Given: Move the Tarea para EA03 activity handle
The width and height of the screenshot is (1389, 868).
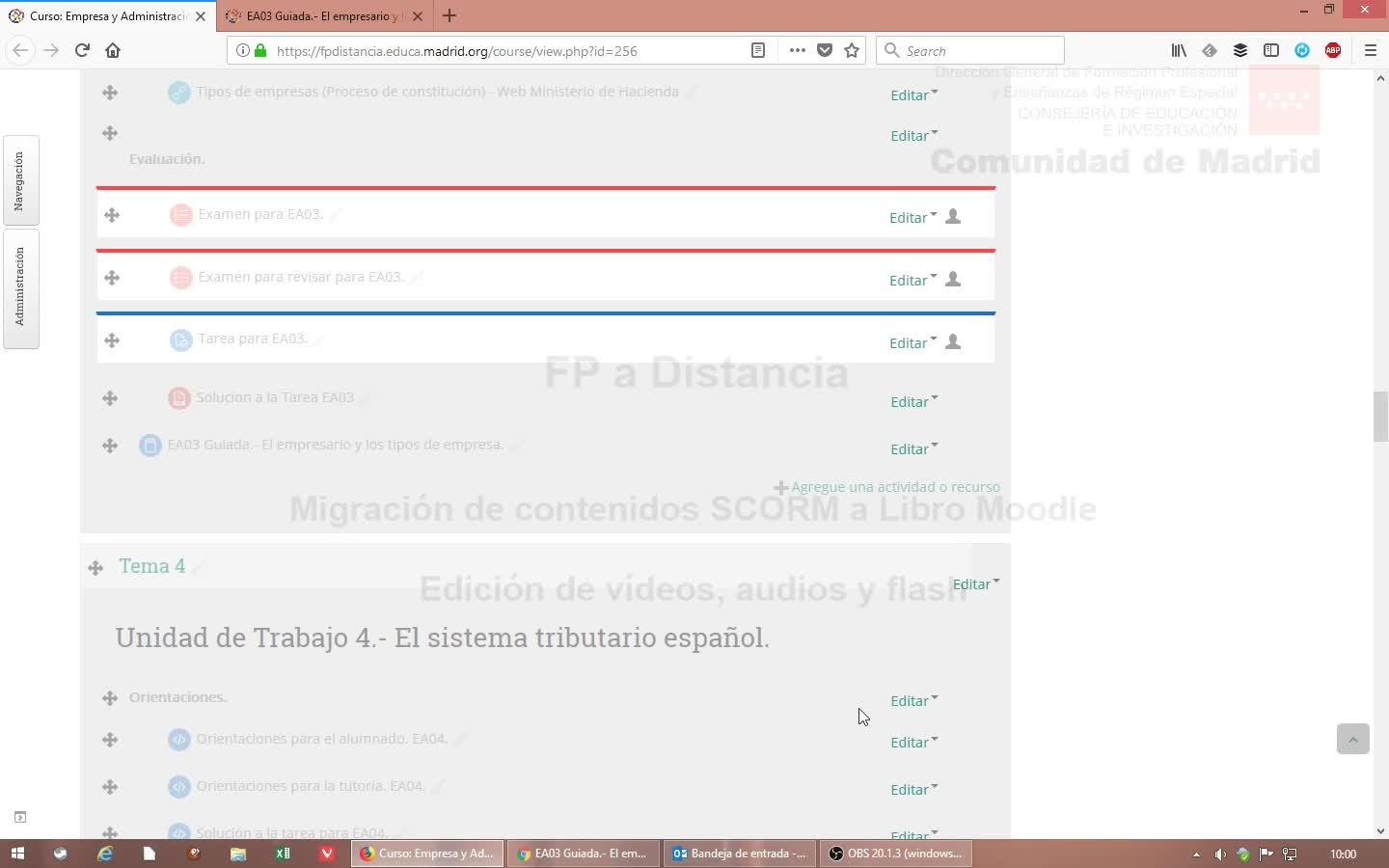Looking at the screenshot, I should pyautogui.click(x=112, y=340).
